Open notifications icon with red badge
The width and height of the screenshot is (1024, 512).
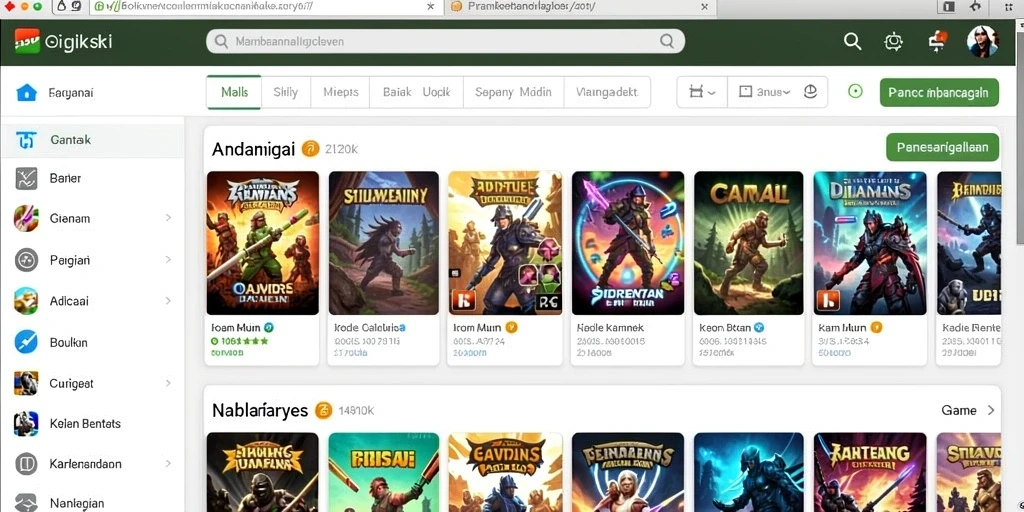[x=937, y=40]
